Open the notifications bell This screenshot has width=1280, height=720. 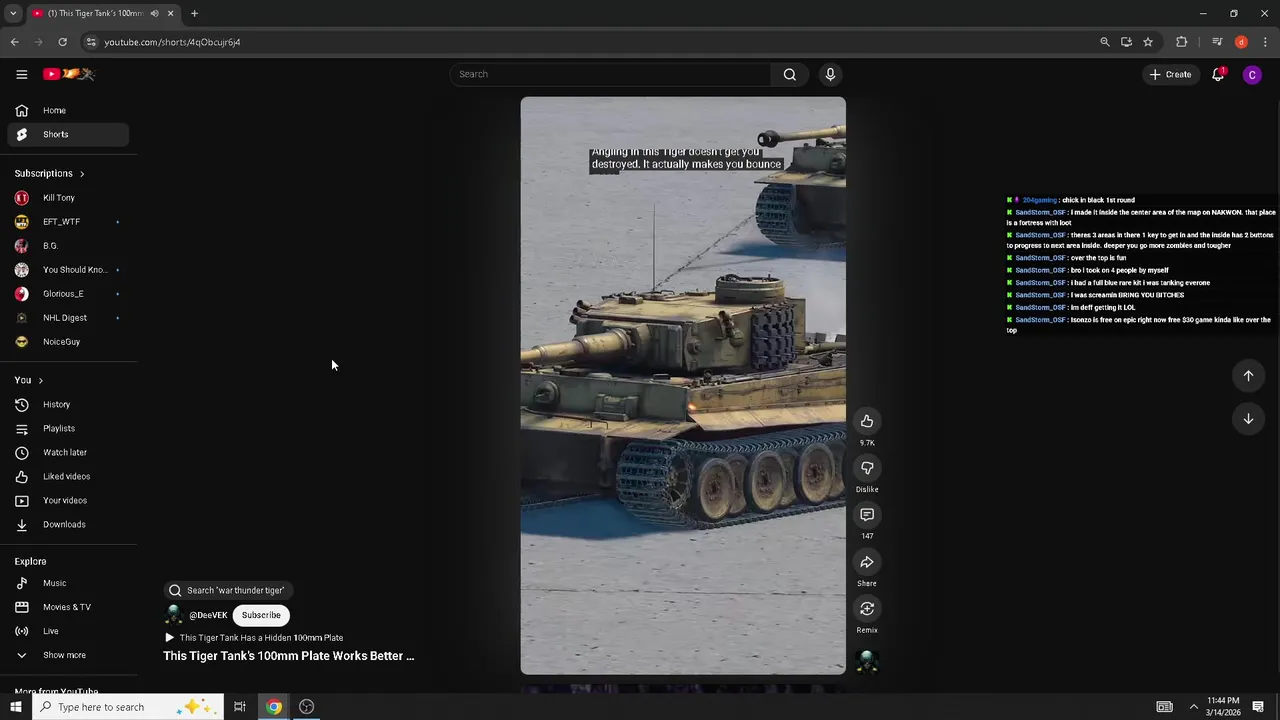click(x=1218, y=74)
